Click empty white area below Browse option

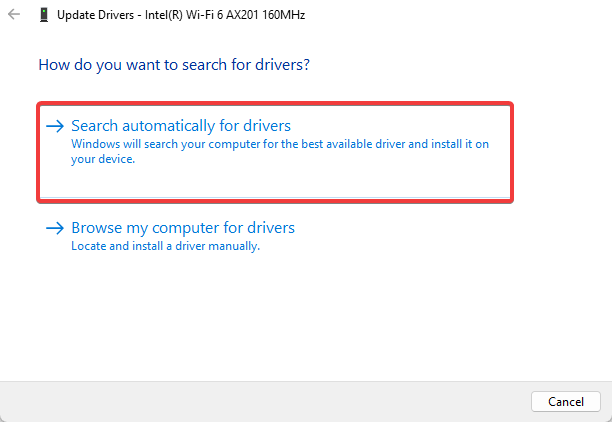300,320
